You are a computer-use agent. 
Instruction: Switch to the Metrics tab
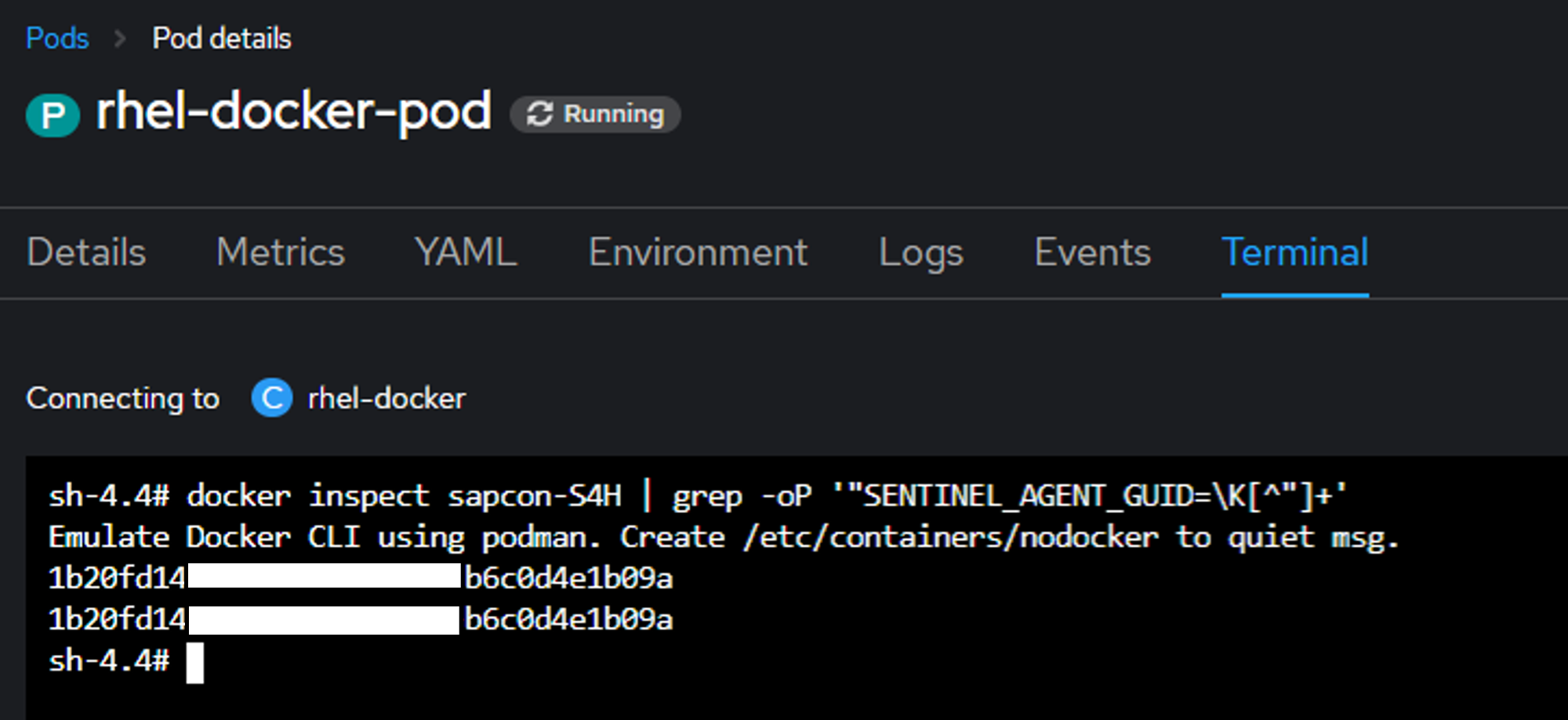click(x=280, y=252)
